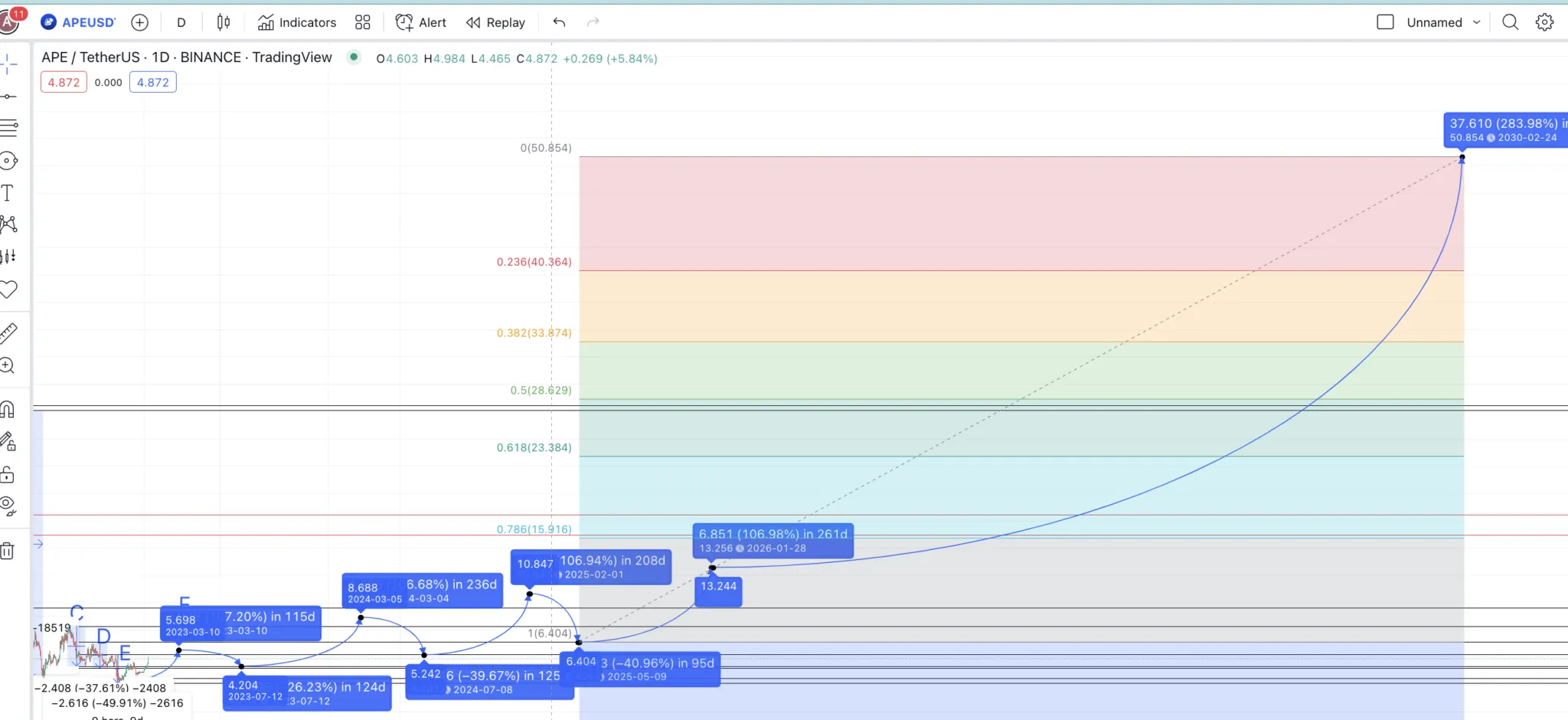Select the trend line tool
Screen dimensions: 1568x720
[8, 97]
